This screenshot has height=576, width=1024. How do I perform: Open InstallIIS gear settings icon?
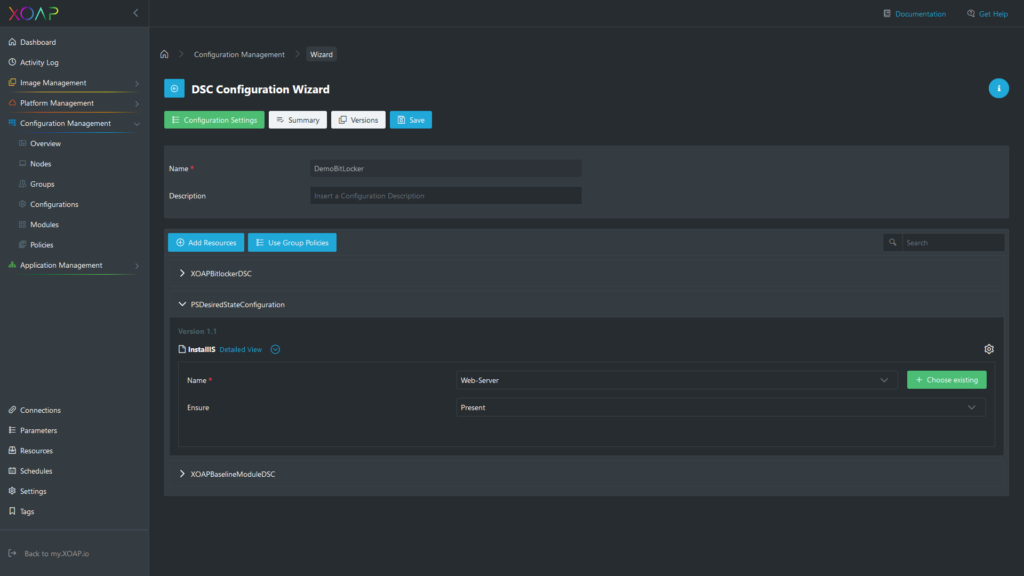click(989, 349)
